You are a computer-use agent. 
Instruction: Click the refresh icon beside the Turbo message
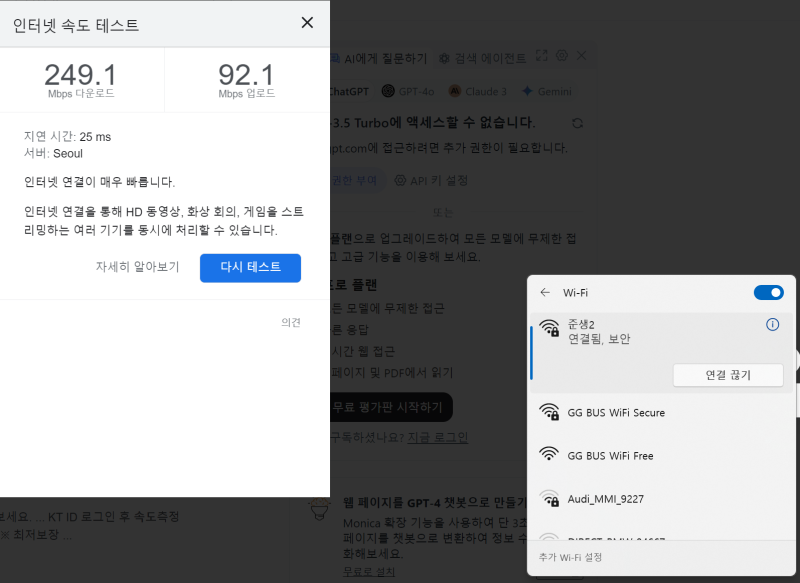coord(578,123)
